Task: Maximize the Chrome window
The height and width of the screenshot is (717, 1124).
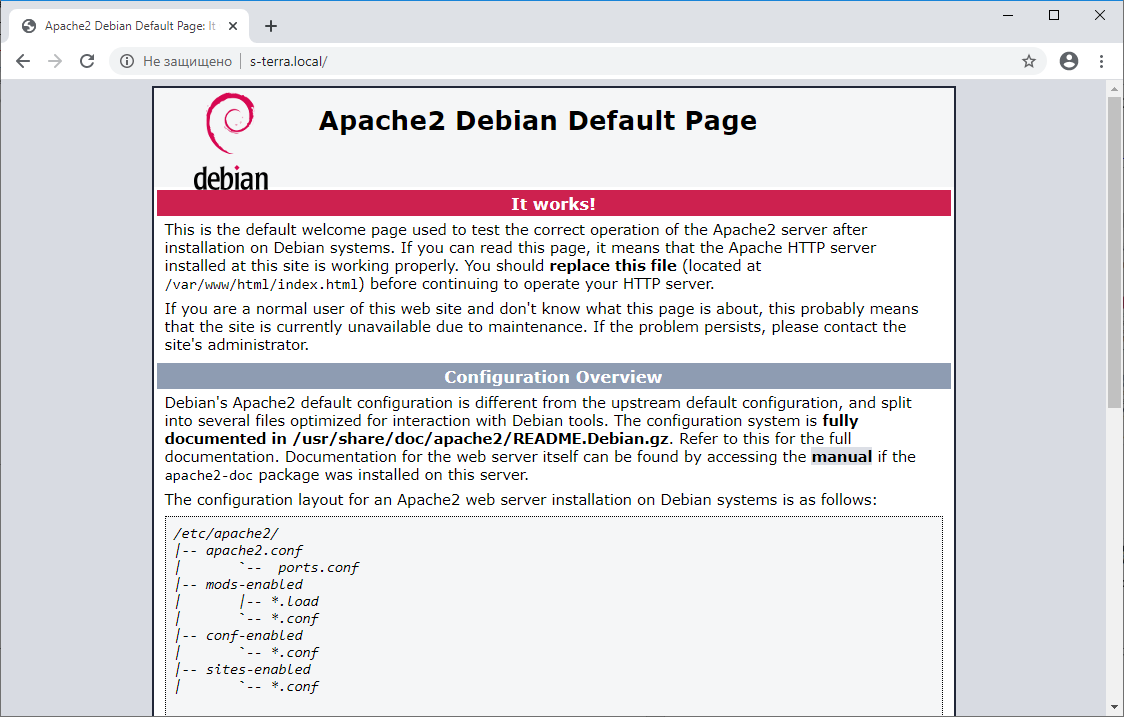Action: pyautogui.click(x=1054, y=15)
